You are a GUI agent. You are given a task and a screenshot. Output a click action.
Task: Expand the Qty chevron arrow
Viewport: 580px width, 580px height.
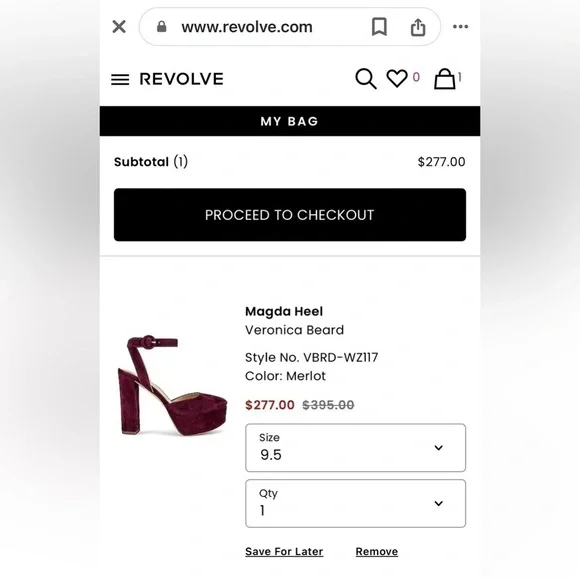coord(439,503)
